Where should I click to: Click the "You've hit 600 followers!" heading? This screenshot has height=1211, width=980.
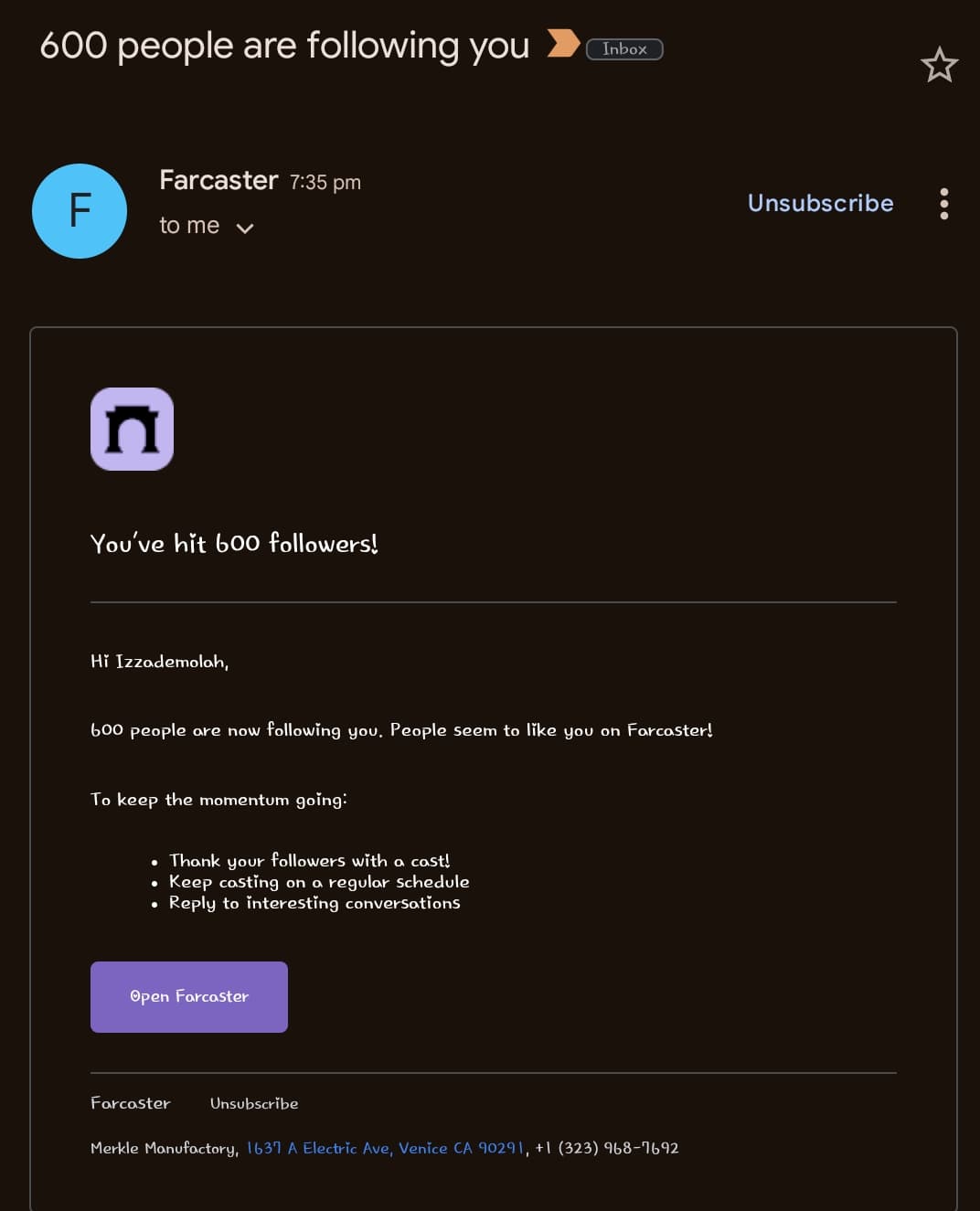tap(234, 544)
